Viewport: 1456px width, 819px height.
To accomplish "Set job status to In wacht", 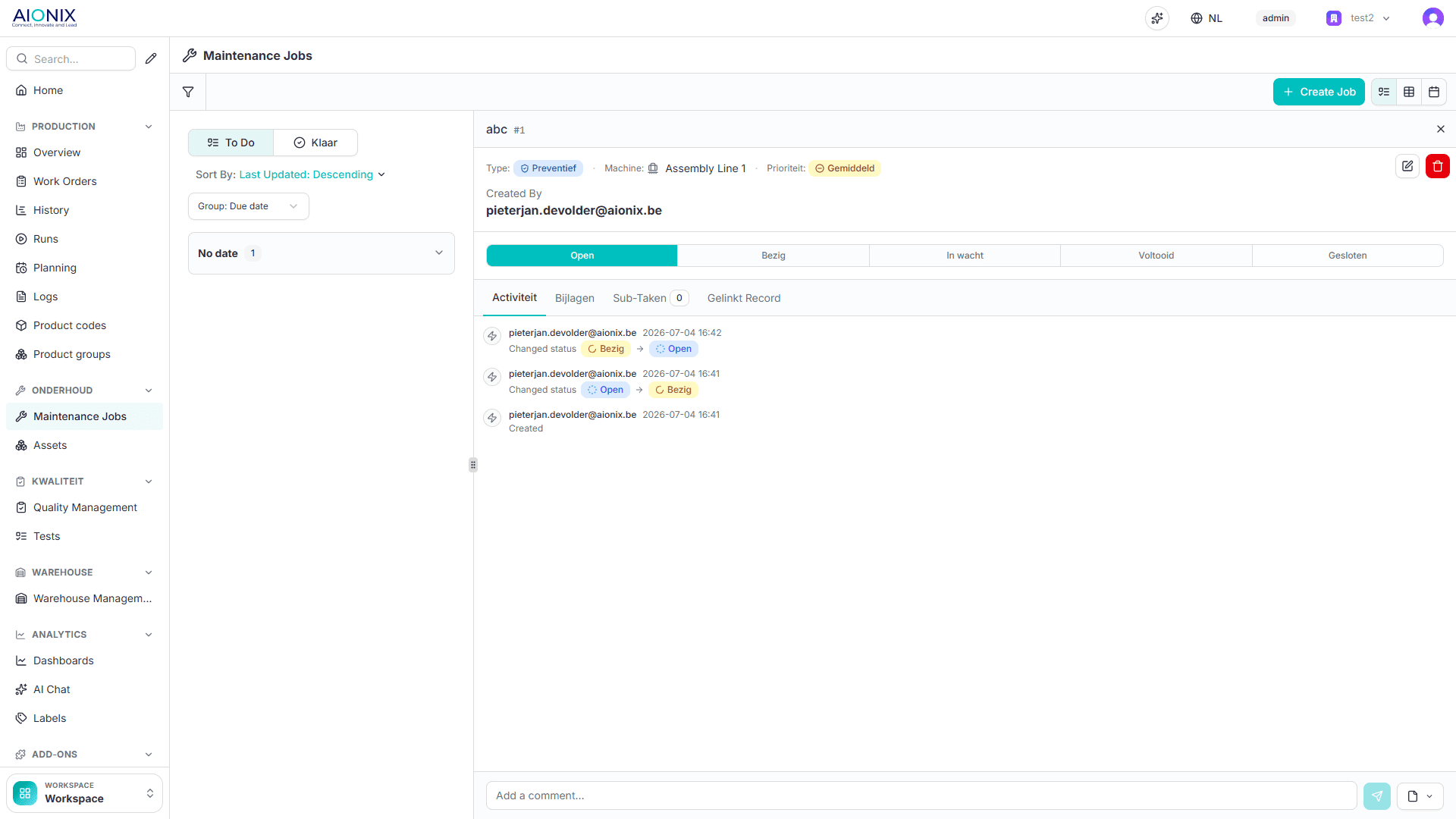I will 965,256.
